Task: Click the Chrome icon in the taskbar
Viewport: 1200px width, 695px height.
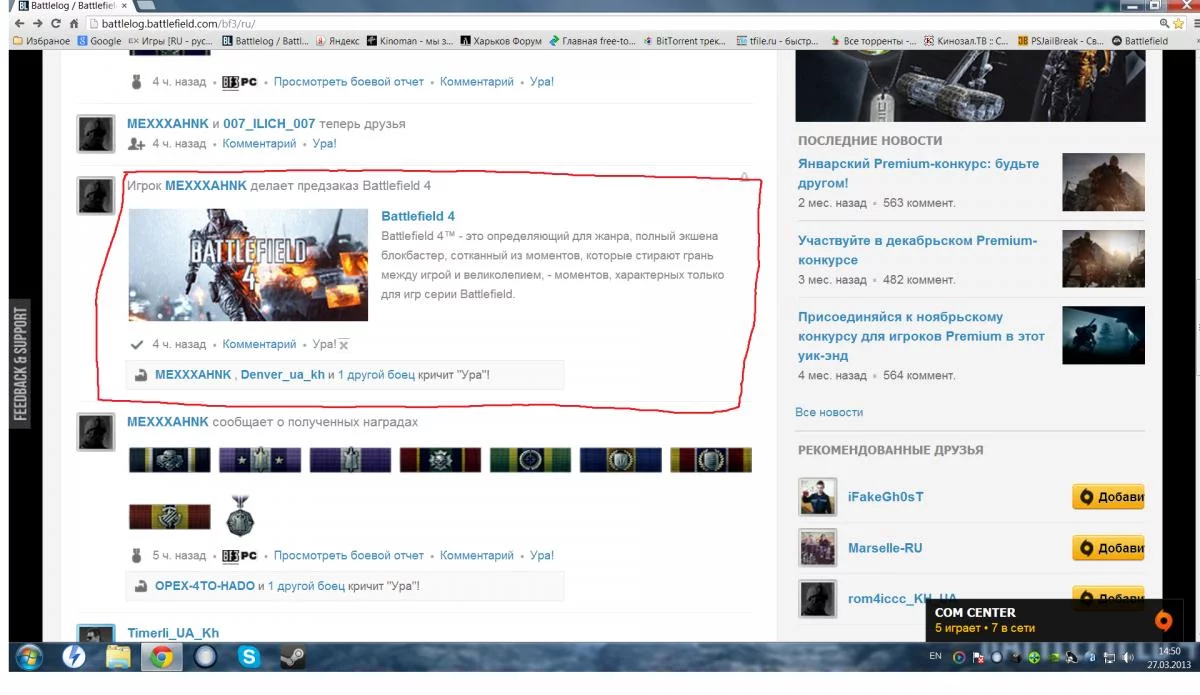Action: [160, 657]
